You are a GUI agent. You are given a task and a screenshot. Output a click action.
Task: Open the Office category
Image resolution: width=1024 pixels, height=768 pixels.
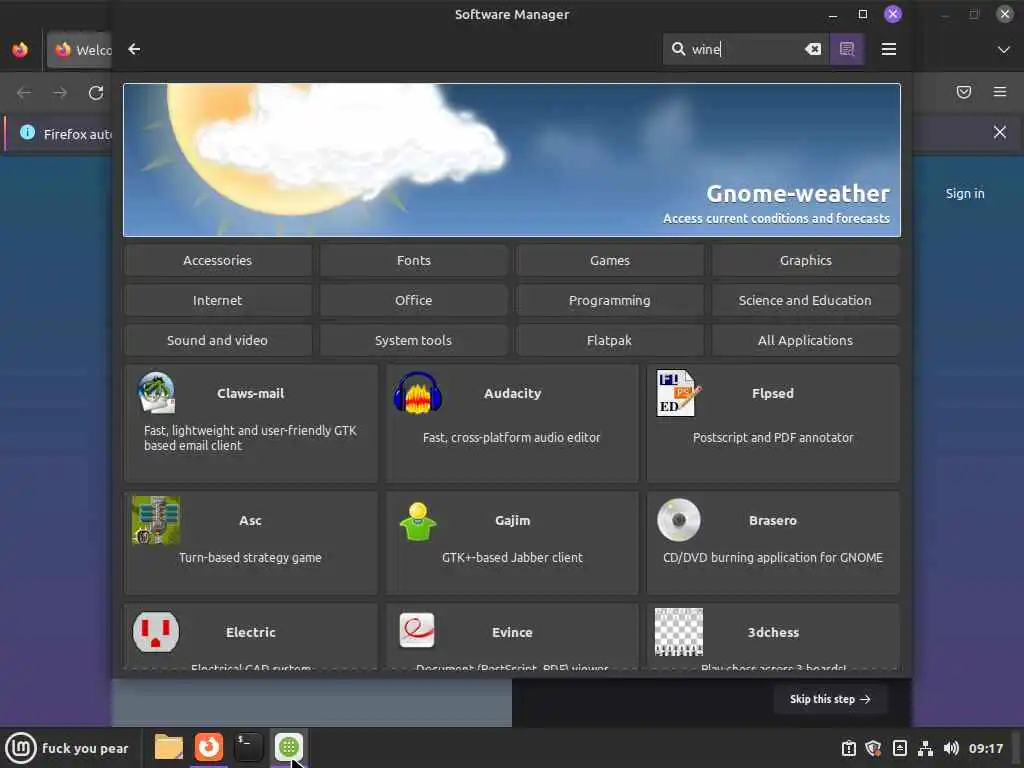(x=413, y=300)
